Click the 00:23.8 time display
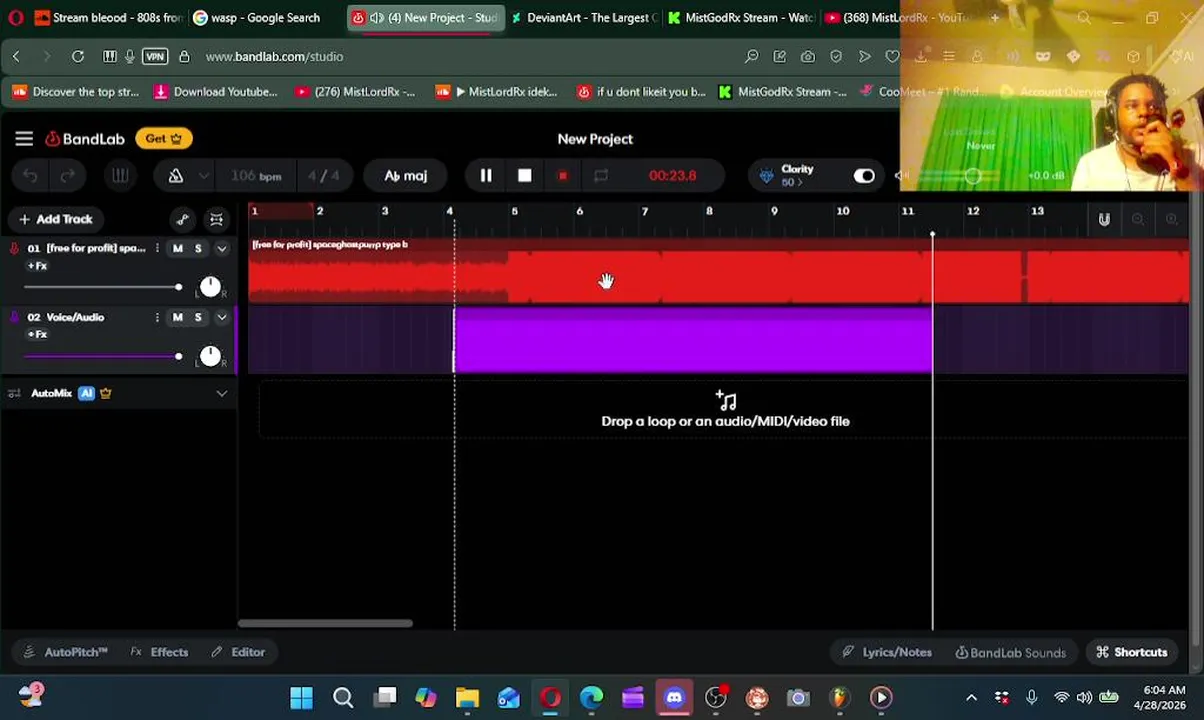This screenshot has height=720, width=1204. pyautogui.click(x=672, y=176)
